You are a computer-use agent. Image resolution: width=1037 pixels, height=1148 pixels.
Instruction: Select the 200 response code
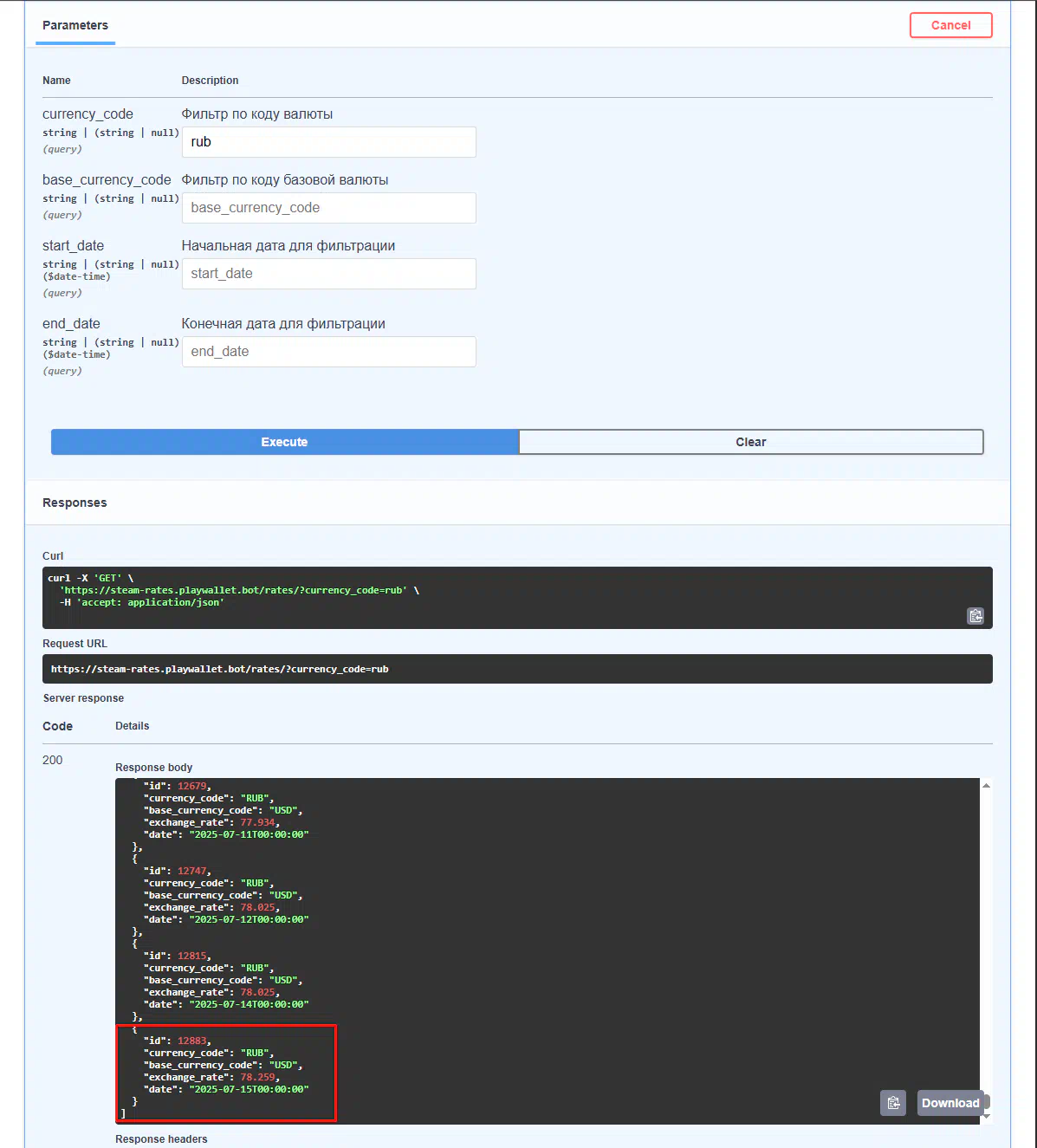53,760
